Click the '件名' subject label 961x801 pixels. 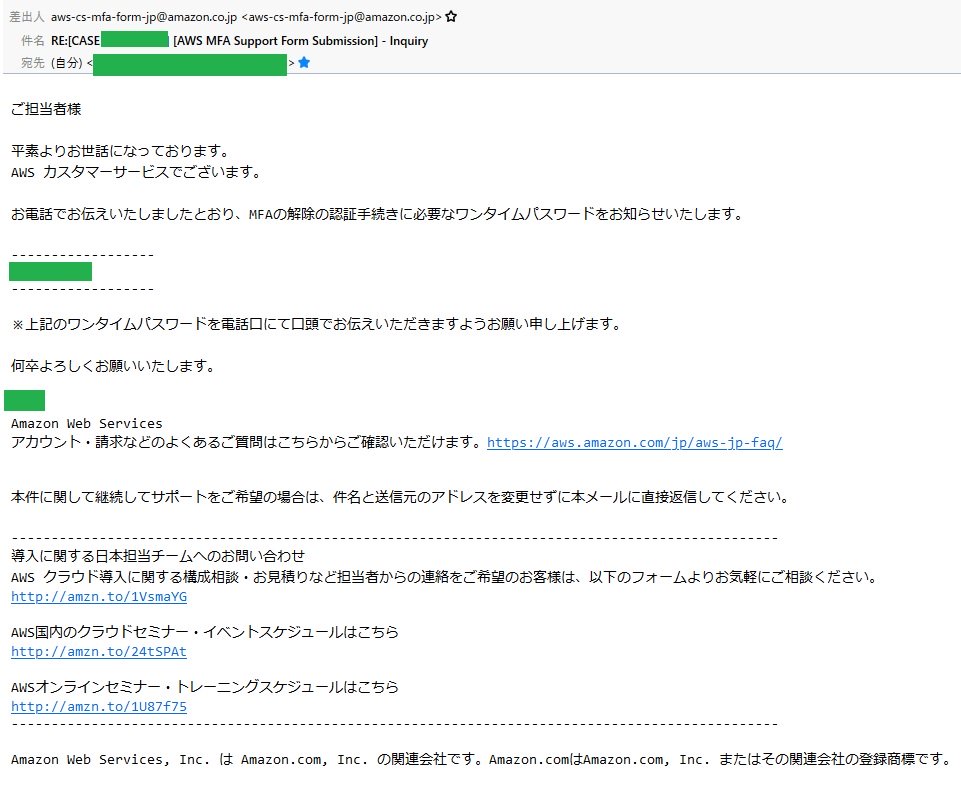tap(32, 41)
